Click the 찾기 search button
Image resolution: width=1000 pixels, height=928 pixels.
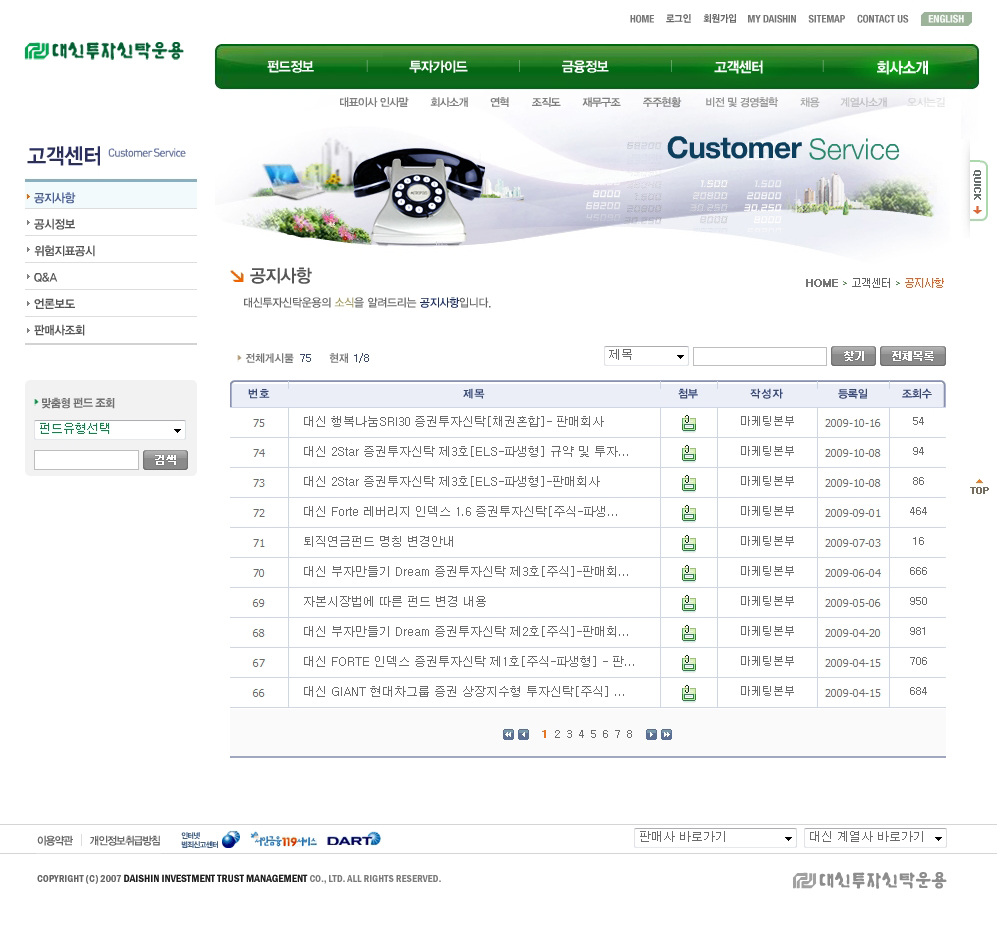tap(853, 356)
